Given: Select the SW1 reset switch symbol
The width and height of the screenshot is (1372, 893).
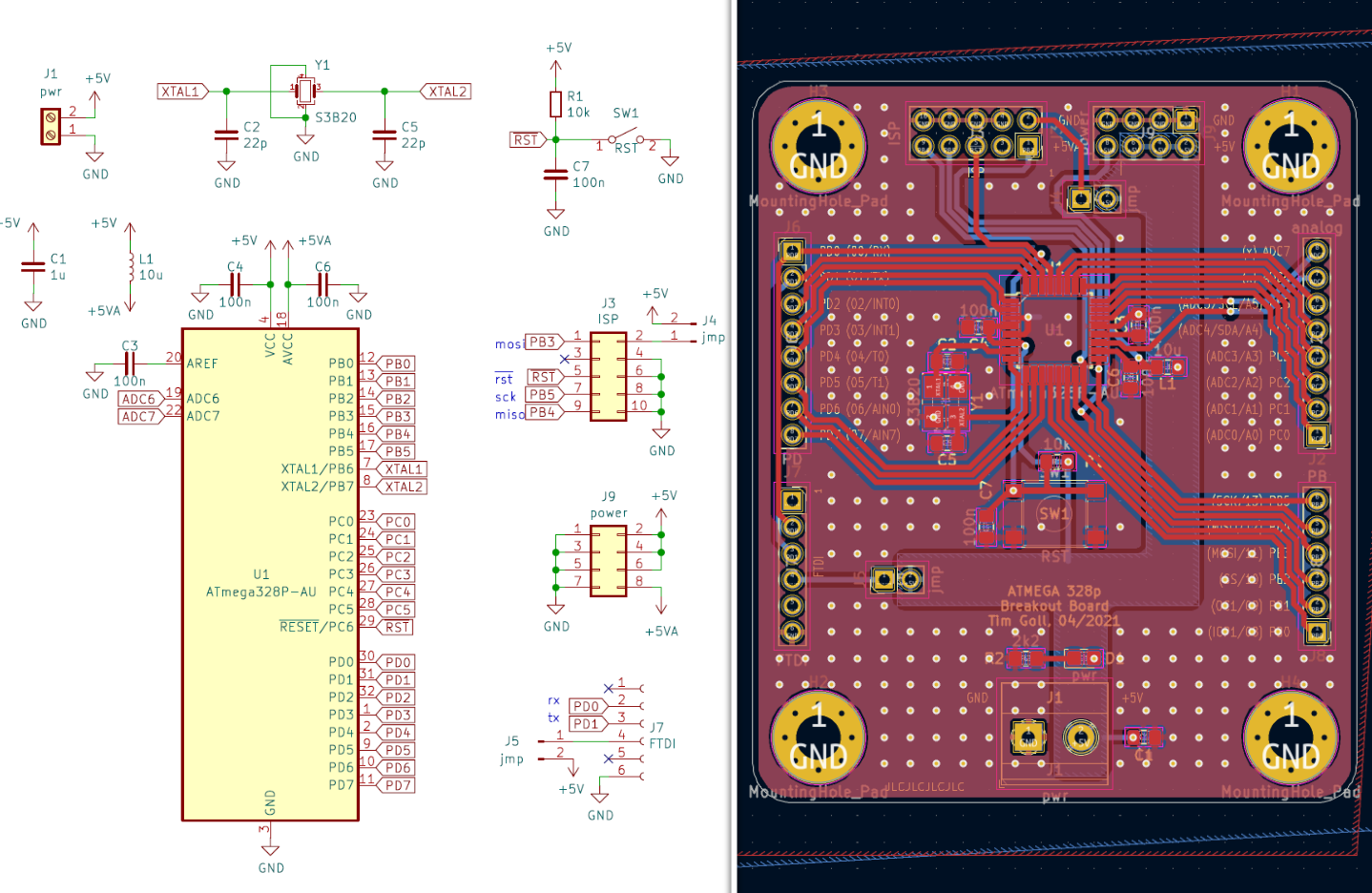Looking at the screenshot, I should (x=627, y=137).
